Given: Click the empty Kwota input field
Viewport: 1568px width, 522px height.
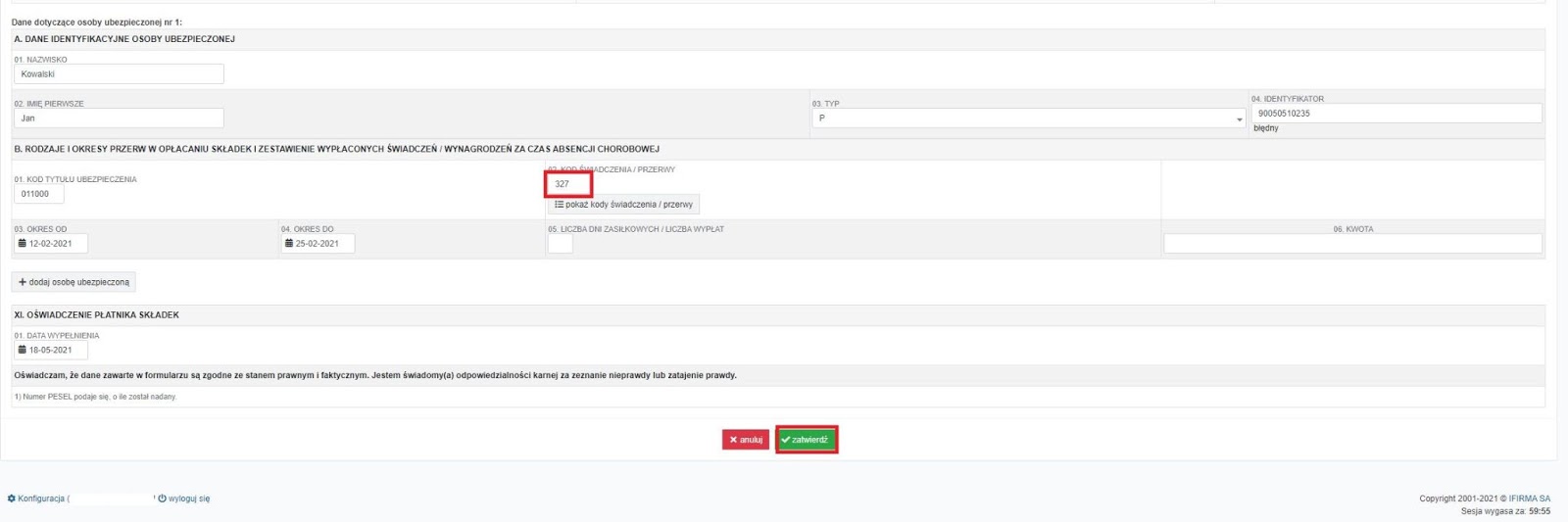Looking at the screenshot, I should coord(1352,244).
